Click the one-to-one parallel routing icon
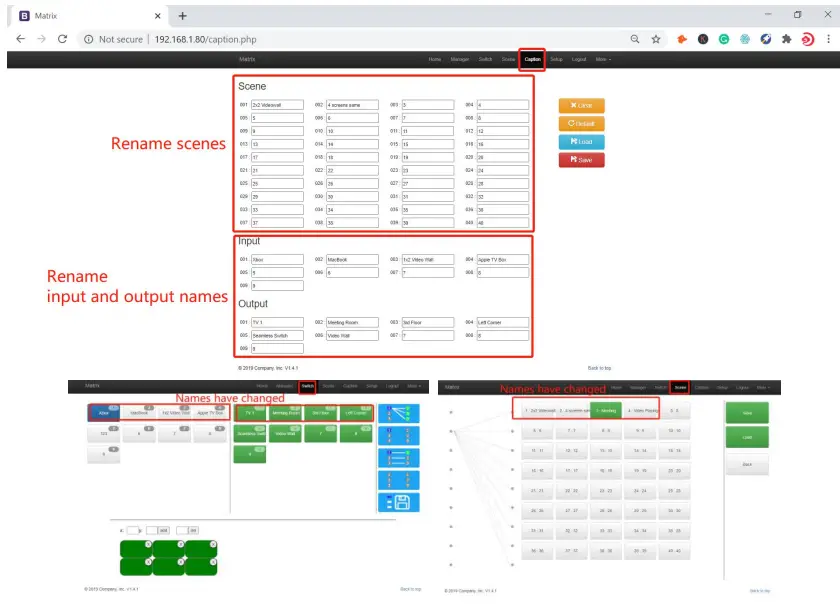The height and width of the screenshot is (610, 840). pyautogui.click(x=399, y=458)
